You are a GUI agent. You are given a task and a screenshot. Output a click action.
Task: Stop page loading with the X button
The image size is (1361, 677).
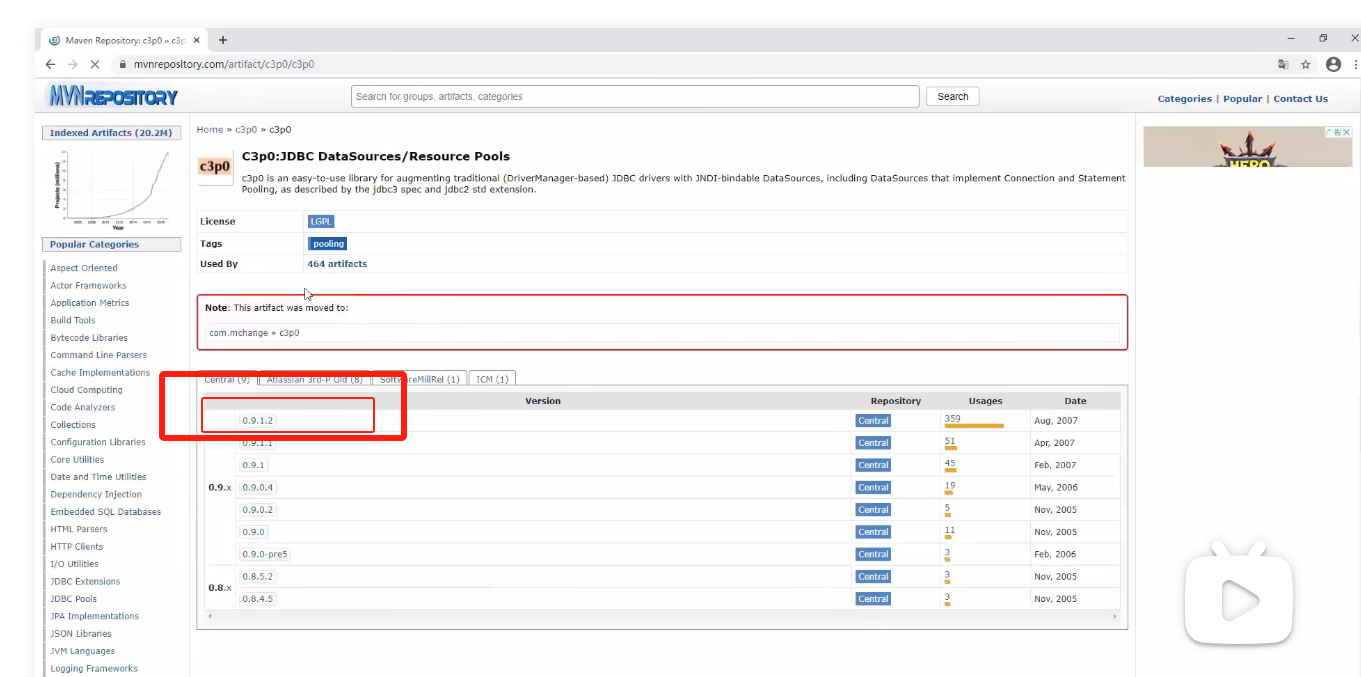[x=94, y=64]
